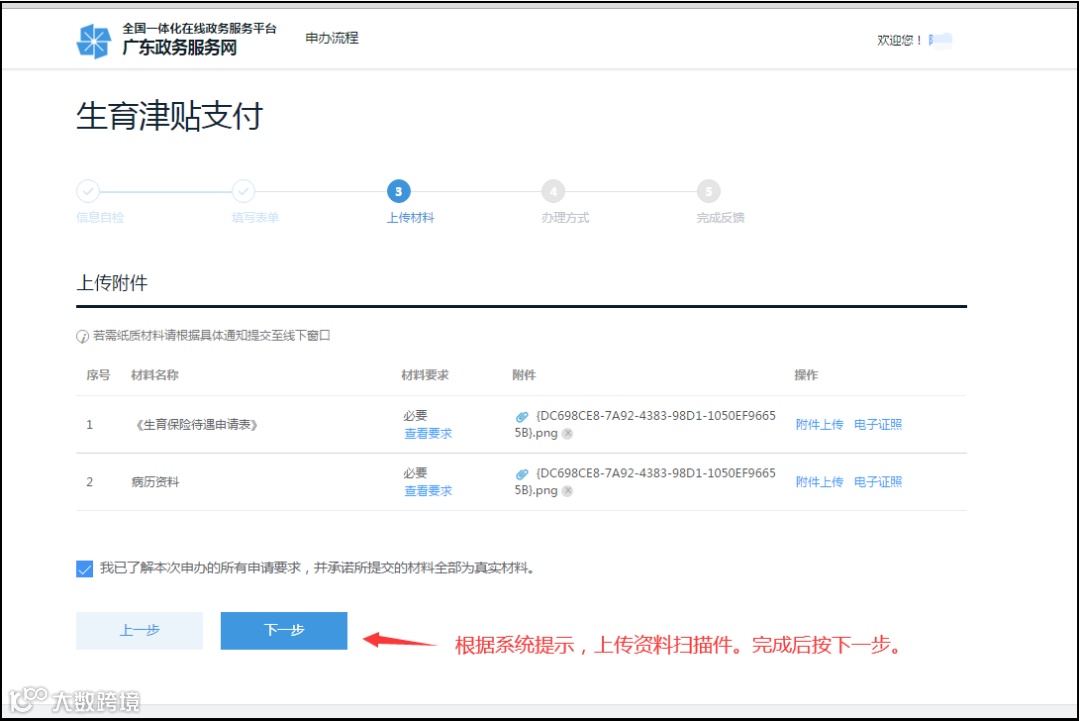Click the paperclip icon of 病历资料 attachment
The width and height of the screenshot is (1080, 721).
coord(522,474)
